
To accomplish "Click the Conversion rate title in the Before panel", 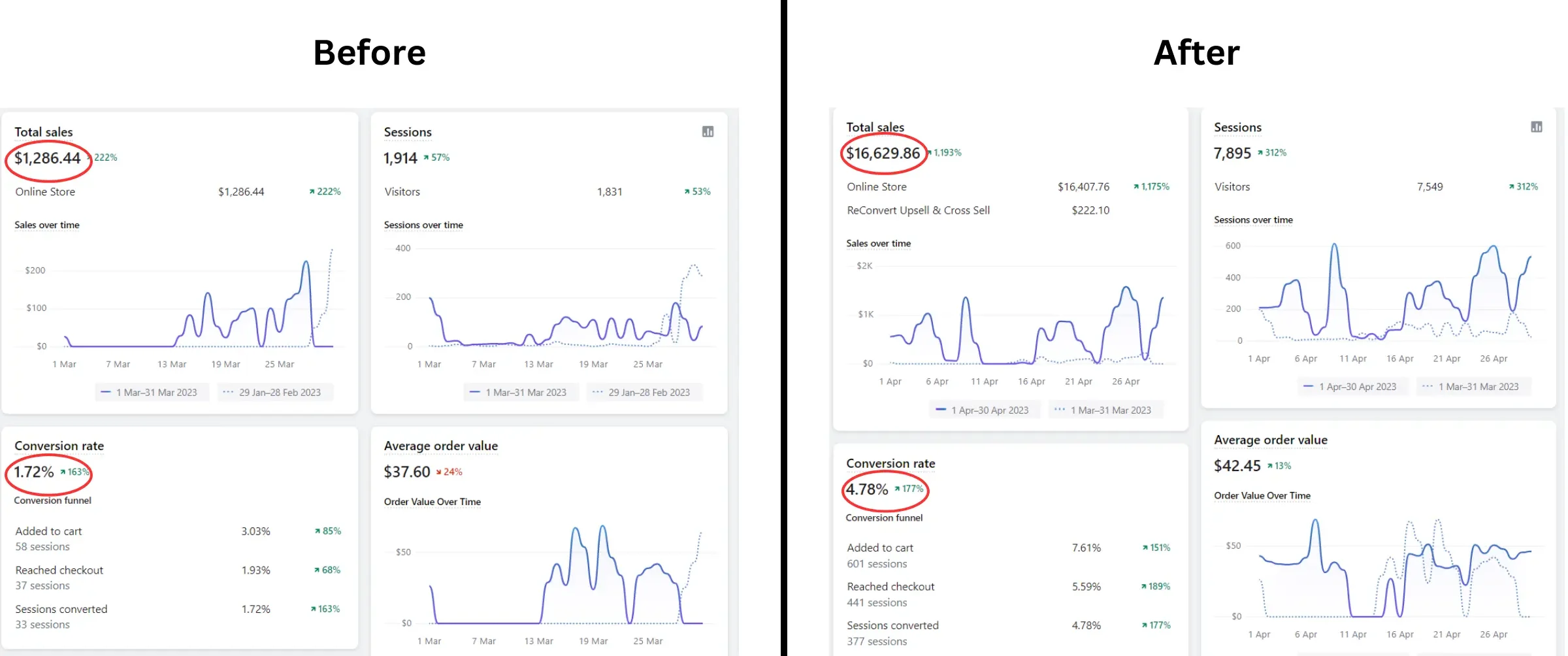I will click(59, 446).
